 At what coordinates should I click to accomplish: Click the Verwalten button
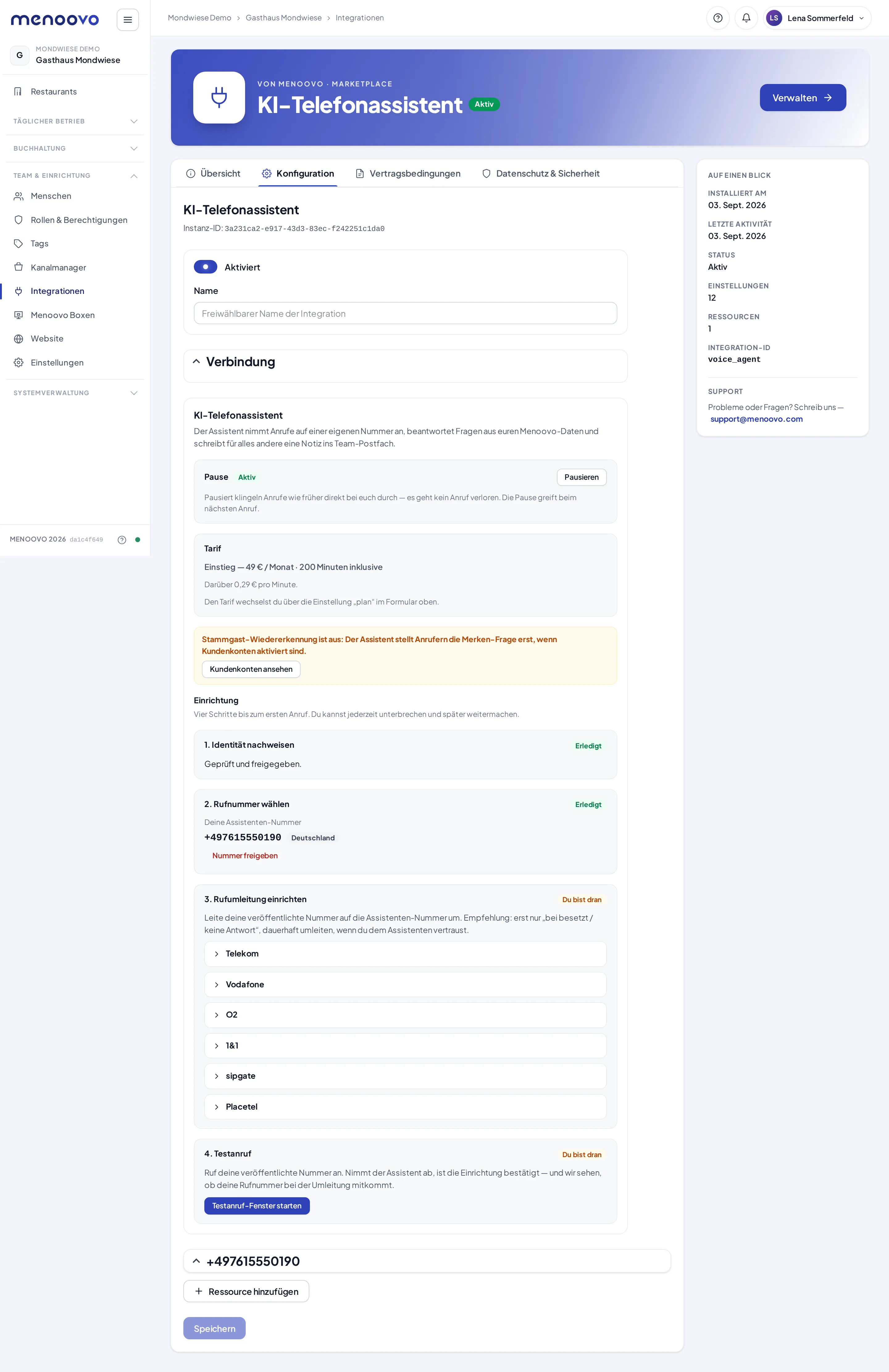click(803, 98)
